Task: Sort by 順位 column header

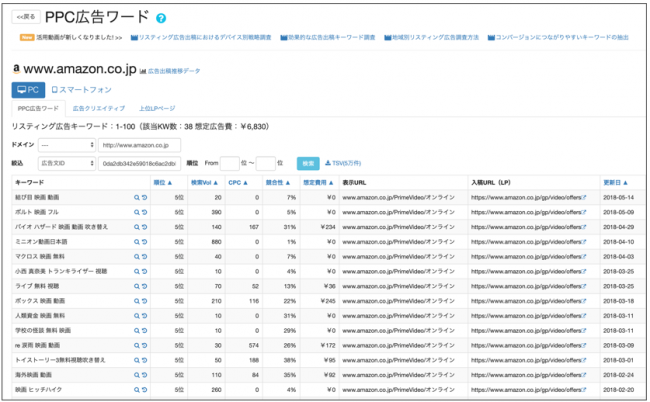Action: tap(162, 182)
